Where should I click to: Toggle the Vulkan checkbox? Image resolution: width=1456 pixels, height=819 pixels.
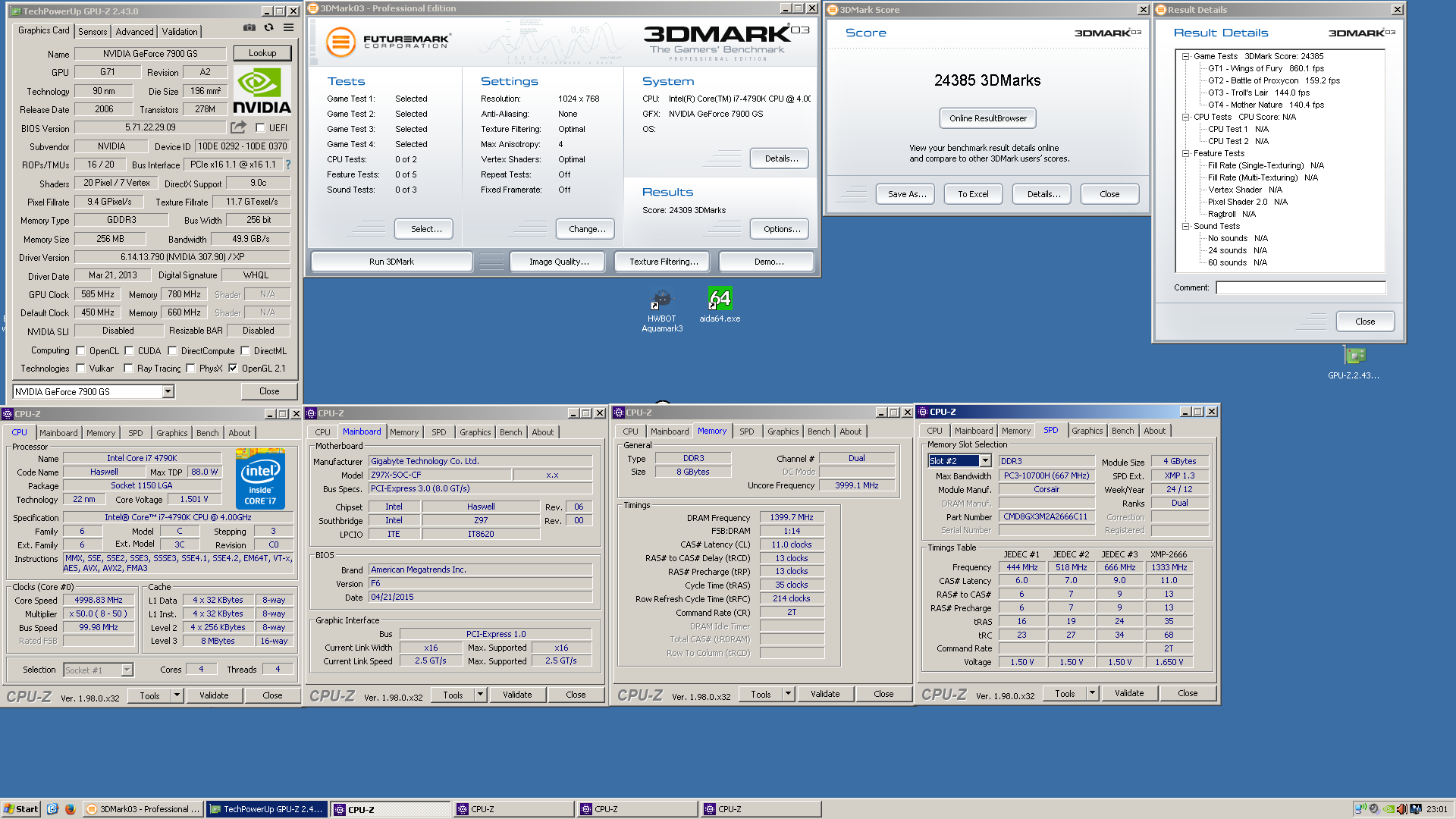[x=80, y=369]
